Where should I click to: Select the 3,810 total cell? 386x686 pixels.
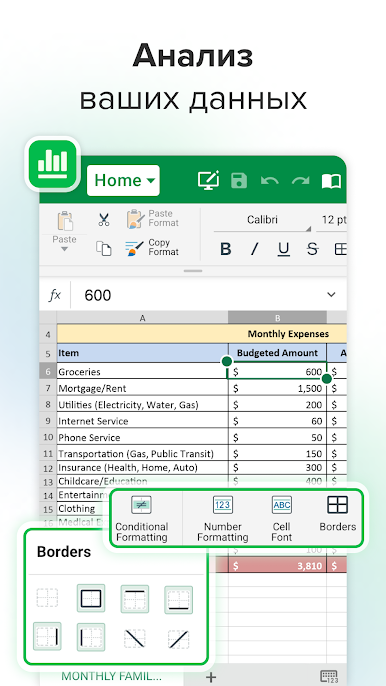277,565
